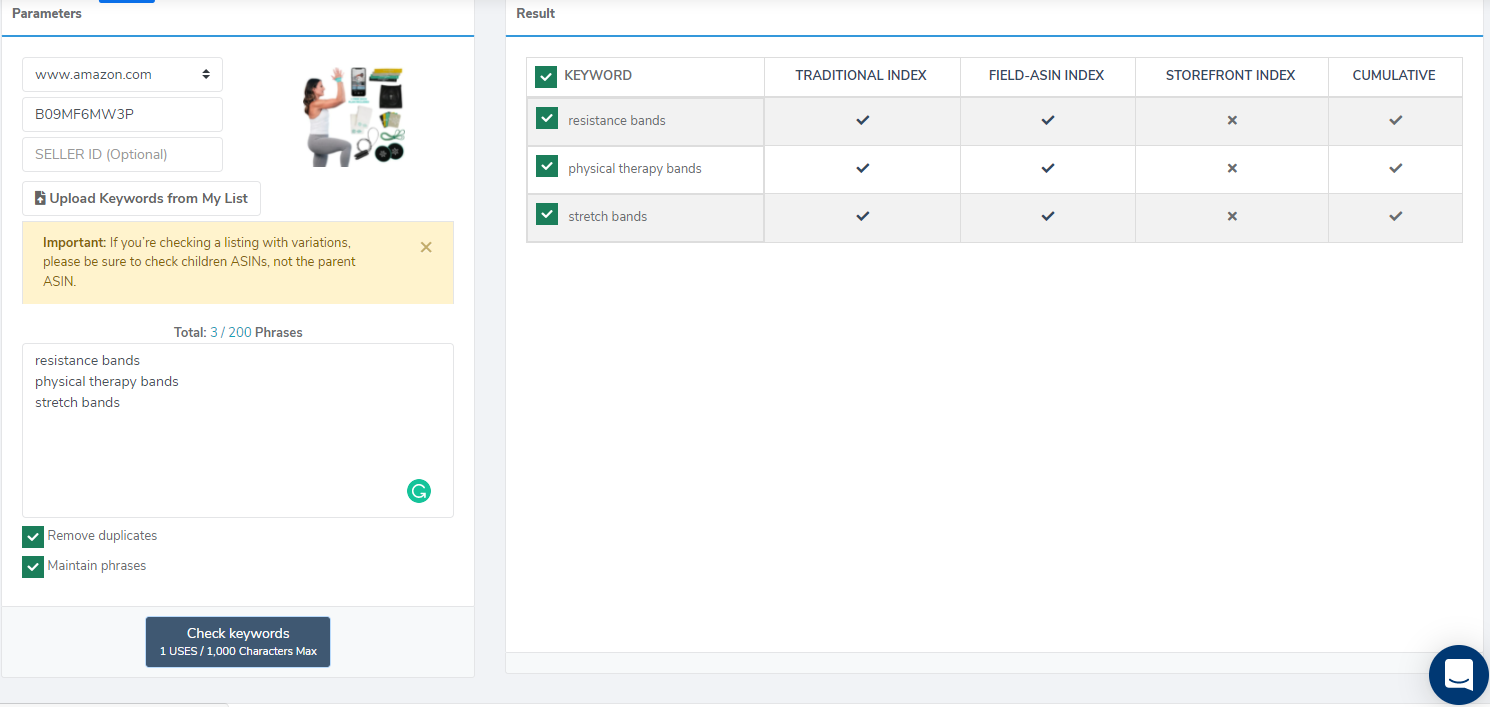The image size is (1490, 707).
Task: Click the ASIN field containing B09MF6MW3P
Action: (122, 114)
